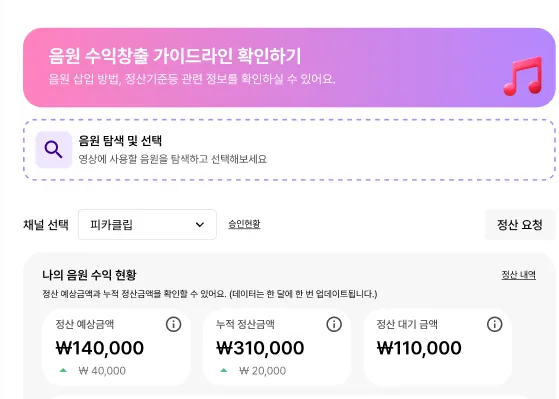The width and height of the screenshot is (559, 399).
Task: Click the 정산 요청 button
Action: tap(519, 225)
